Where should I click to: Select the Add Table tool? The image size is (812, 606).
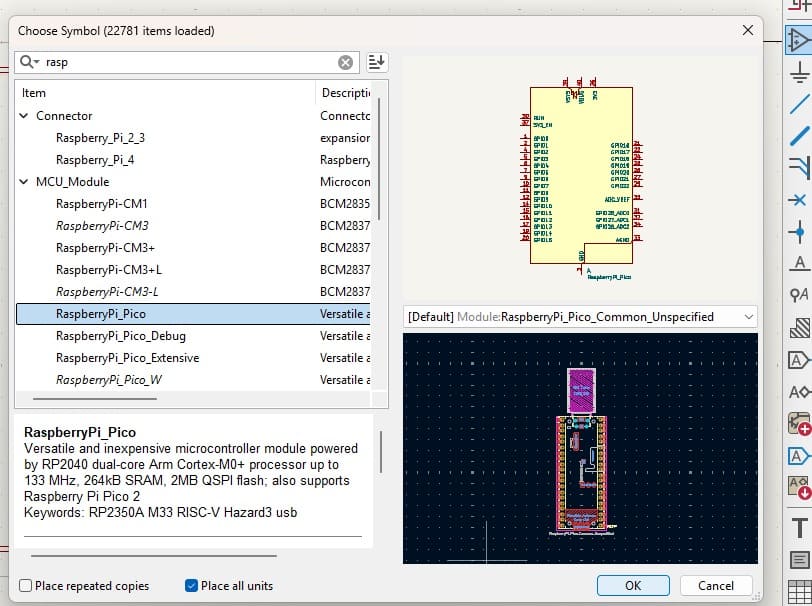pos(799,591)
